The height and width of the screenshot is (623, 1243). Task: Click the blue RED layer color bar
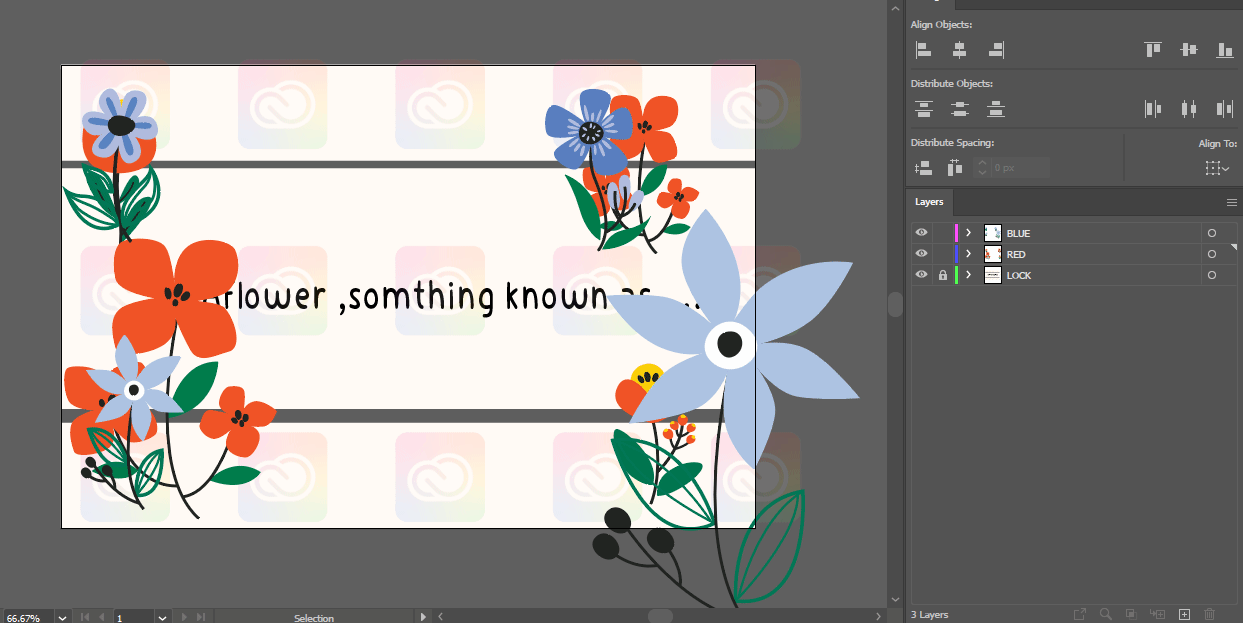(956, 254)
